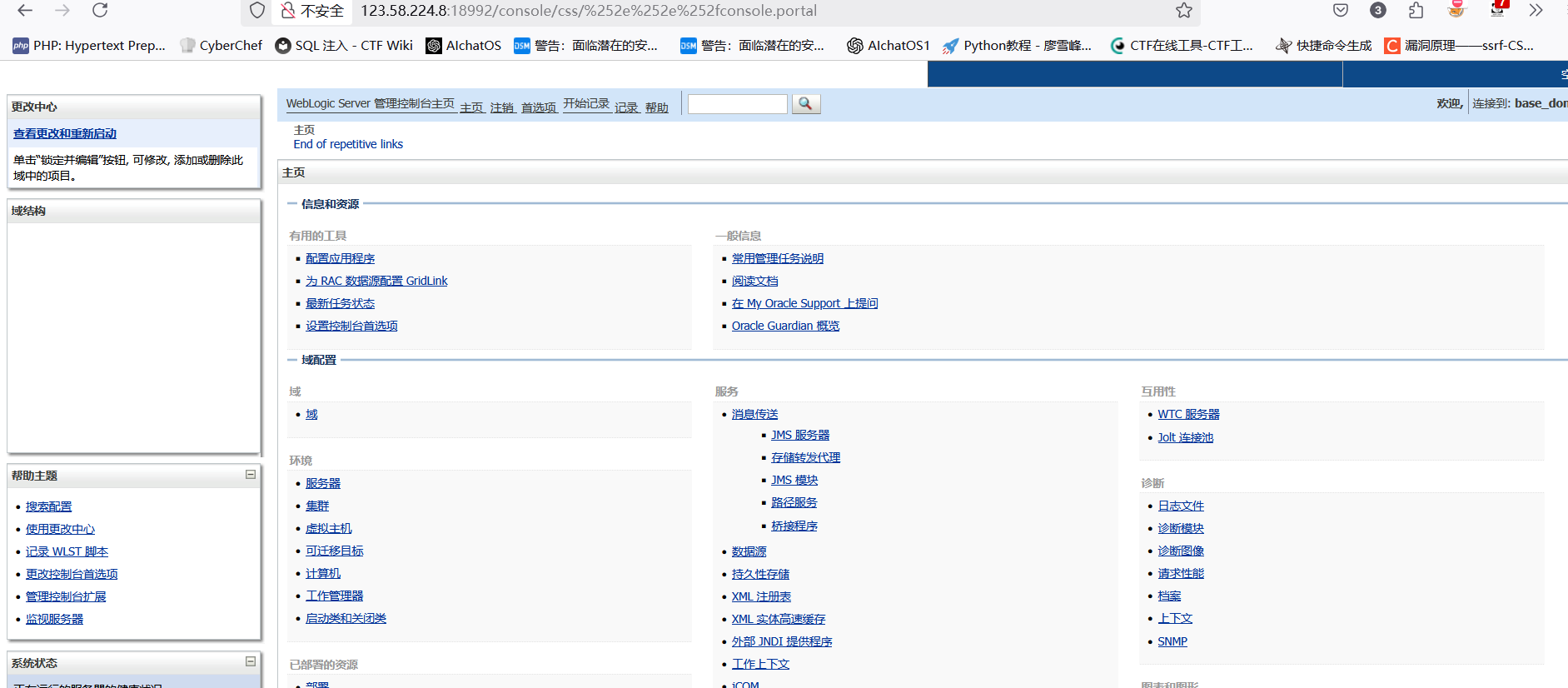This screenshot has width=1568, height=688.
Task: Click 开始记录 in the toolbar
Action: 586,103
